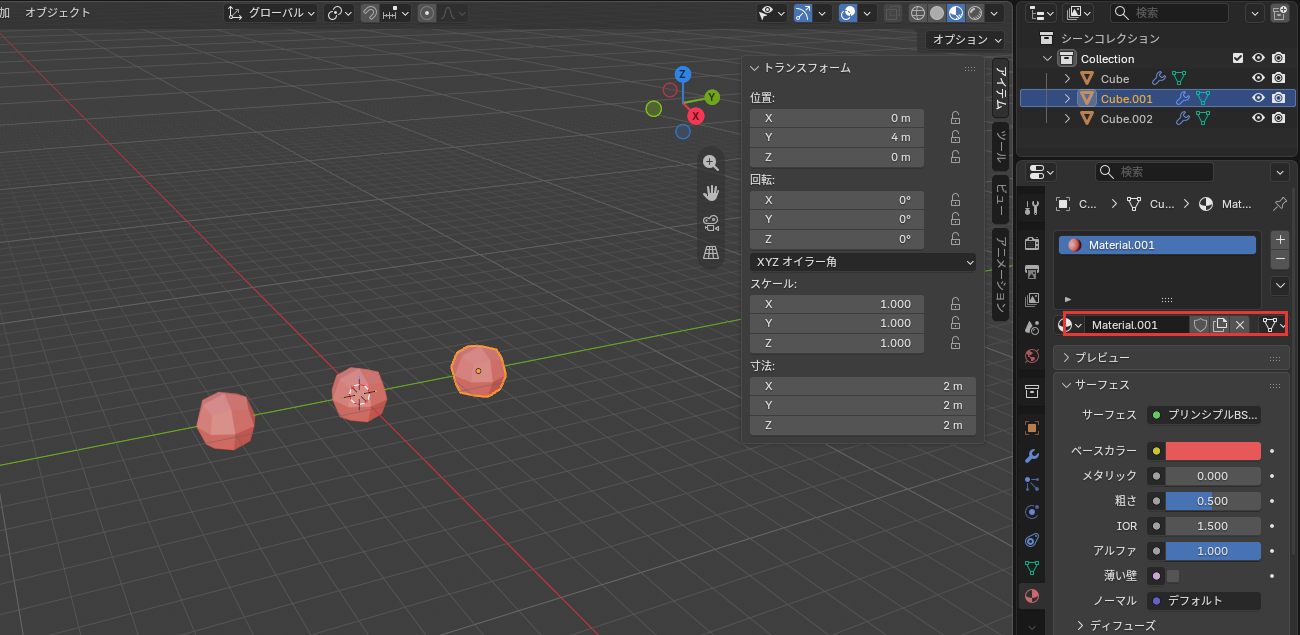This screenshot has width=1300, height=635.
Task: Open the World properties globe icon
Action: click(x=1032, y=355)
